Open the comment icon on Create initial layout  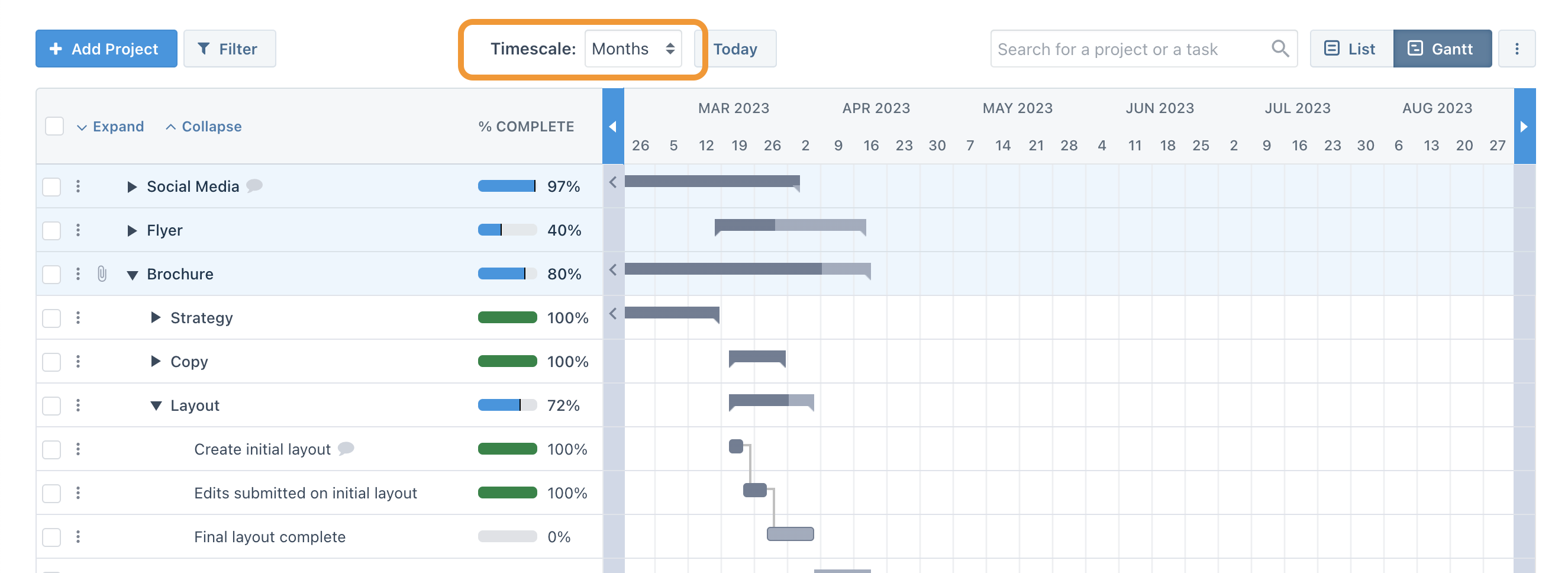tap(345, 449)
